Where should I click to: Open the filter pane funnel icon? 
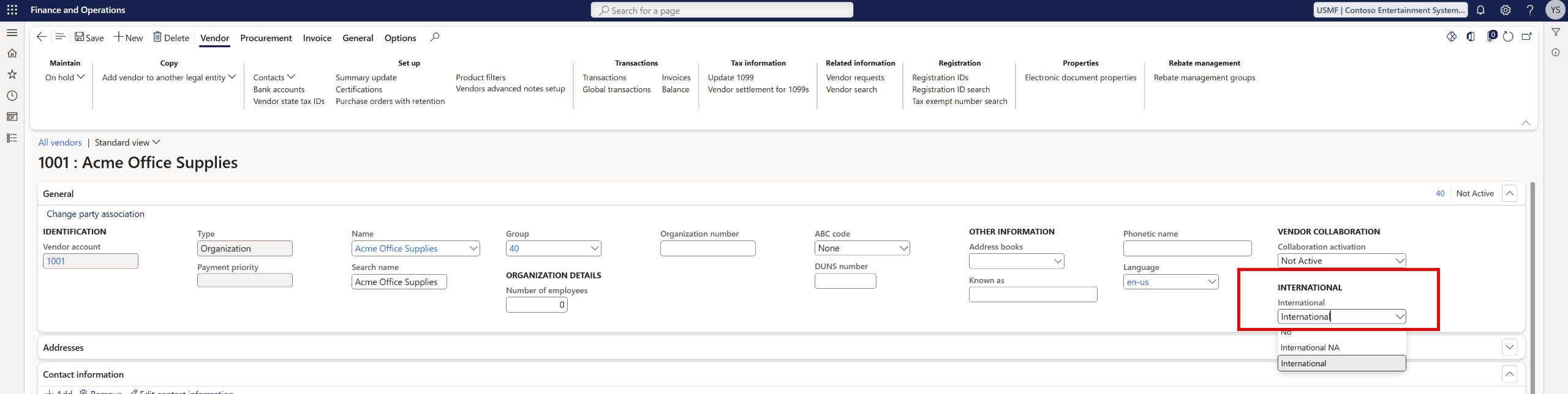[x=1556, y=32]
